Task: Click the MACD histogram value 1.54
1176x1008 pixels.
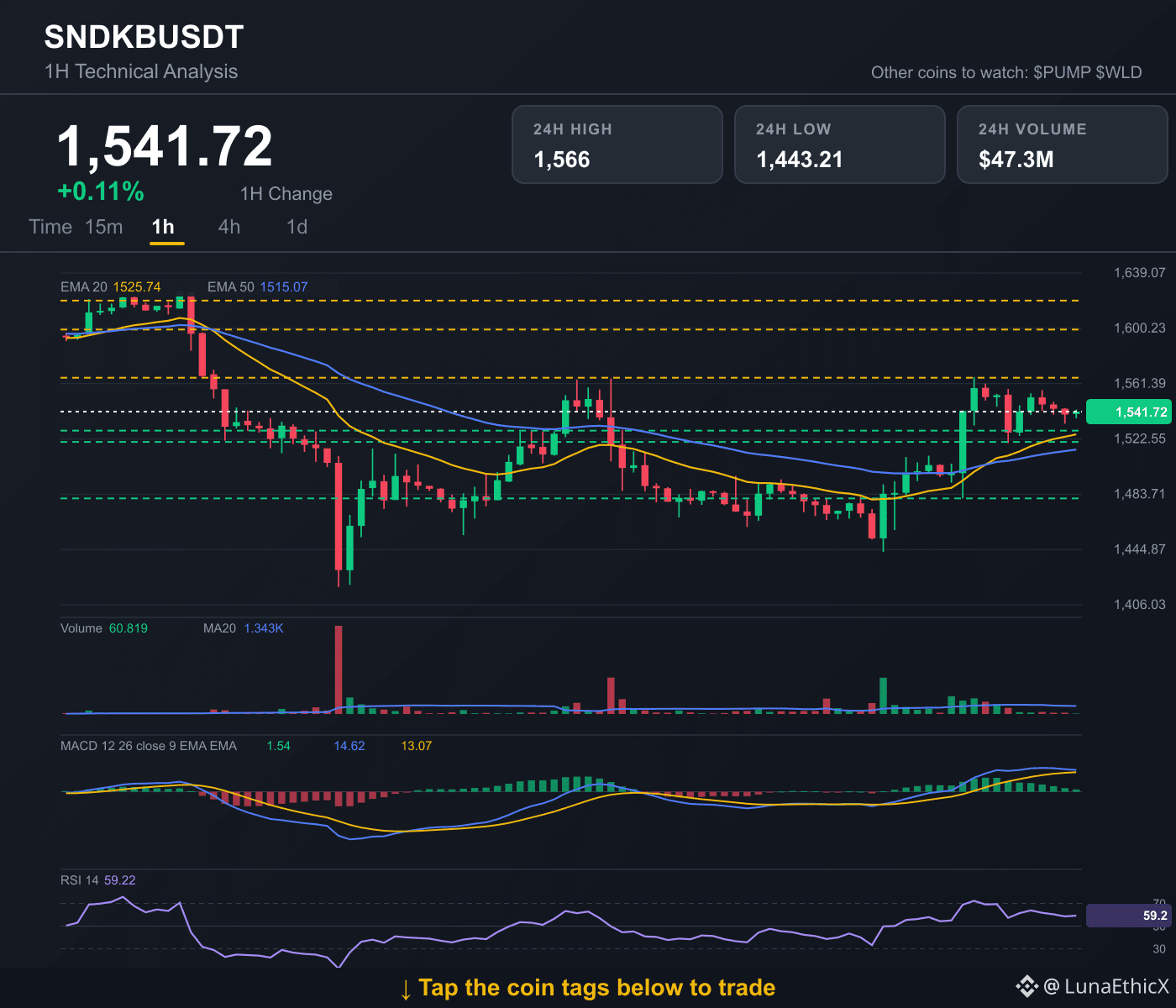Action: (x=278, y=746)
